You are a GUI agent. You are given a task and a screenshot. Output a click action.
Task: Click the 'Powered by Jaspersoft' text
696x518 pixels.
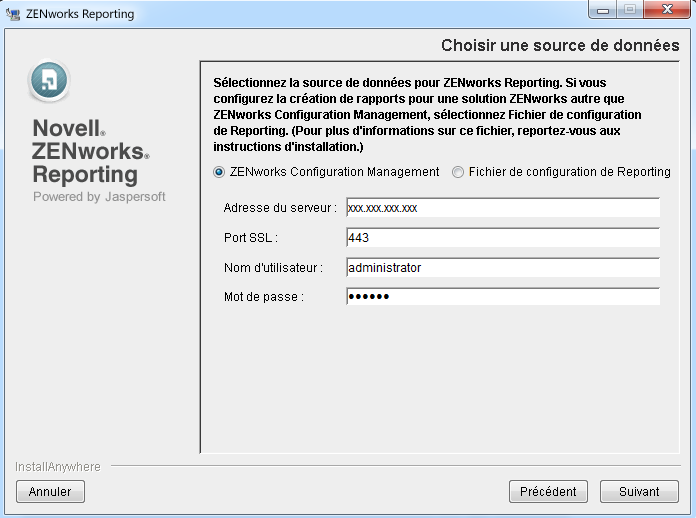99,197
